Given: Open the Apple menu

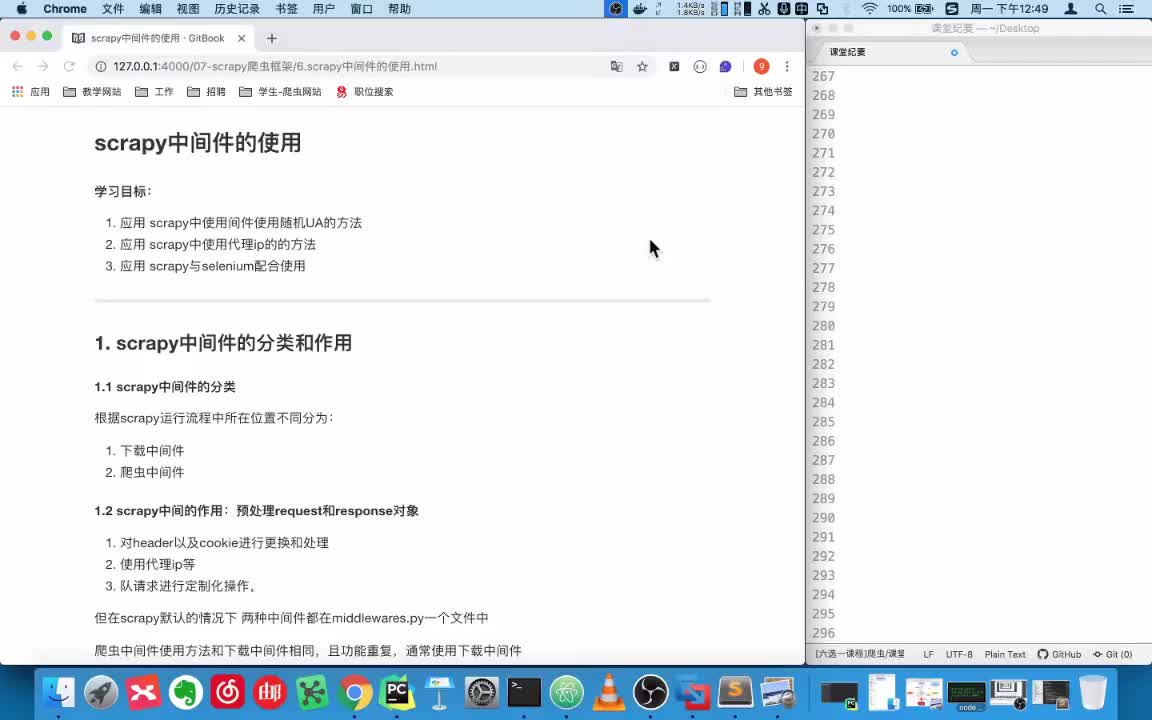Looking at the screenshot, I should (x=21, y=9).
